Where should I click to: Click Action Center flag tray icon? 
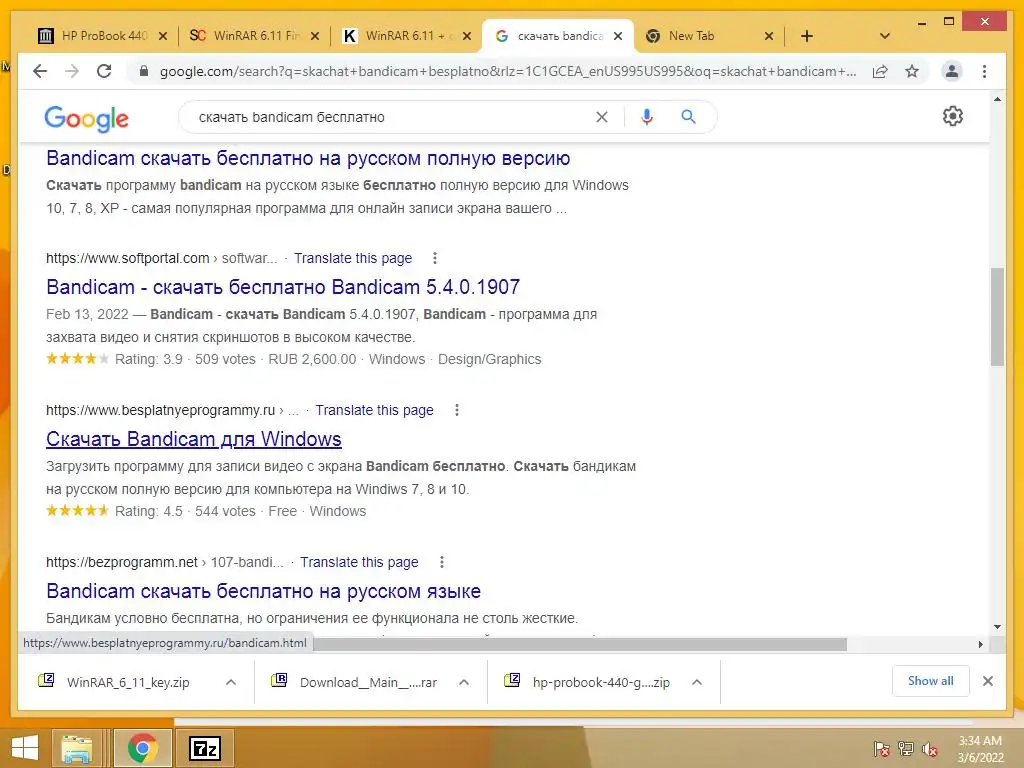(x=881, y=748)
